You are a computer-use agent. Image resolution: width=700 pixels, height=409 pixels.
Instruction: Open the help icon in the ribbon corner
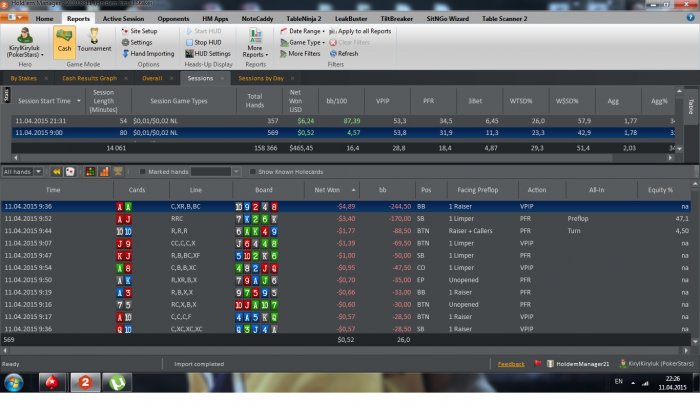pyautogui.click(x=690, y=17)
